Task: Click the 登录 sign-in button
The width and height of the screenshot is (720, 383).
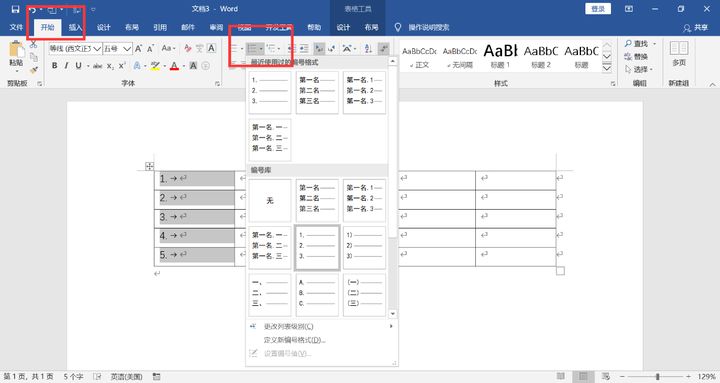Action: click(x=598, y=9)
